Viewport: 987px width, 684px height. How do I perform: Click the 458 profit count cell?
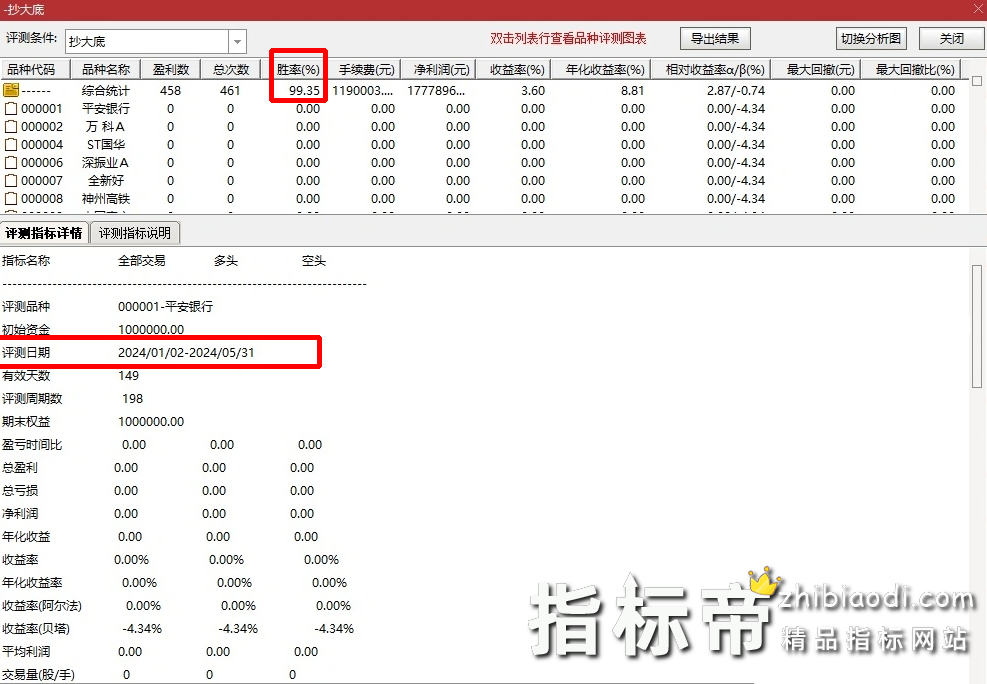point(171,91)
